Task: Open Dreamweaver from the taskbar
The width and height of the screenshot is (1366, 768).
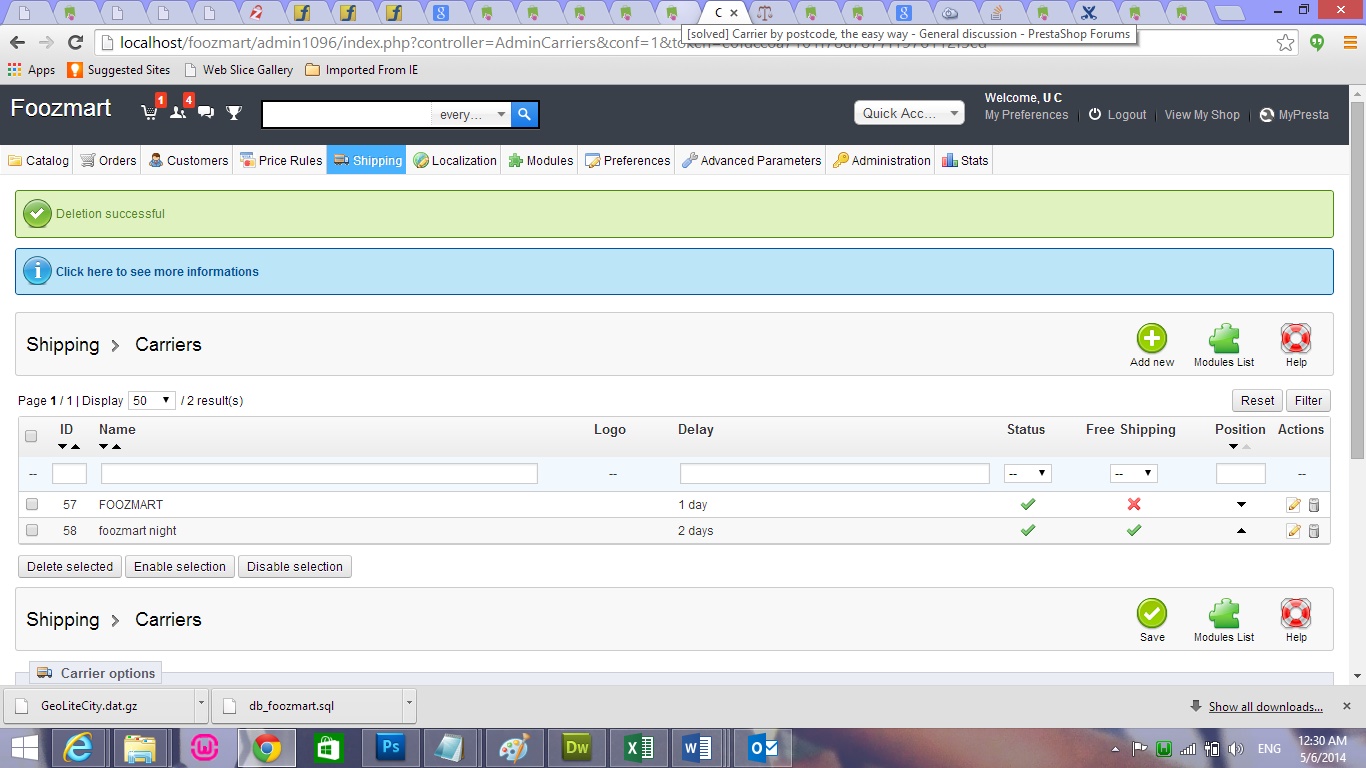Action: pos(577,748)
